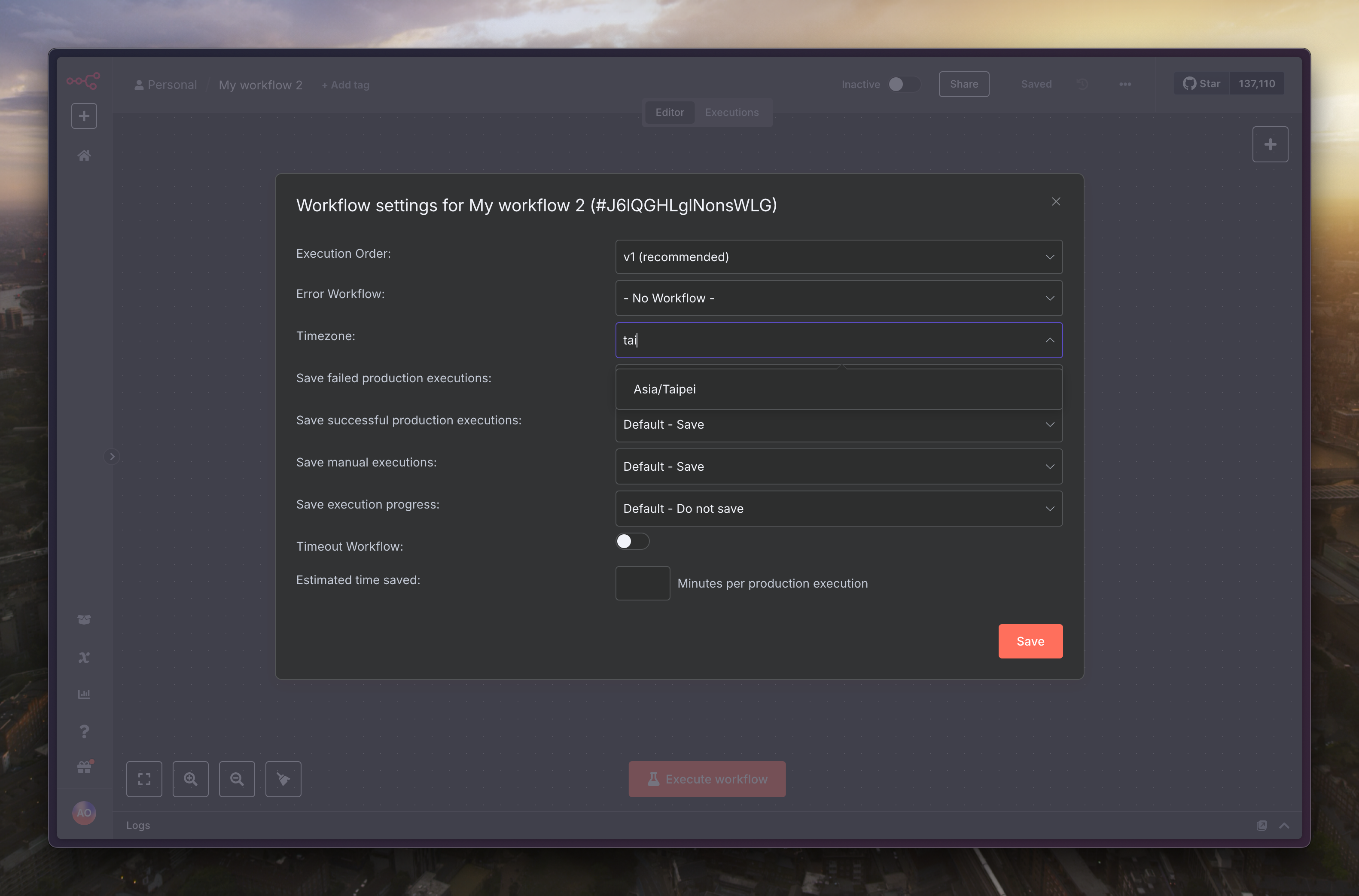Click the Save button
The height and width of the screenshot is (896, 1359).
[x=1030, y=641]
